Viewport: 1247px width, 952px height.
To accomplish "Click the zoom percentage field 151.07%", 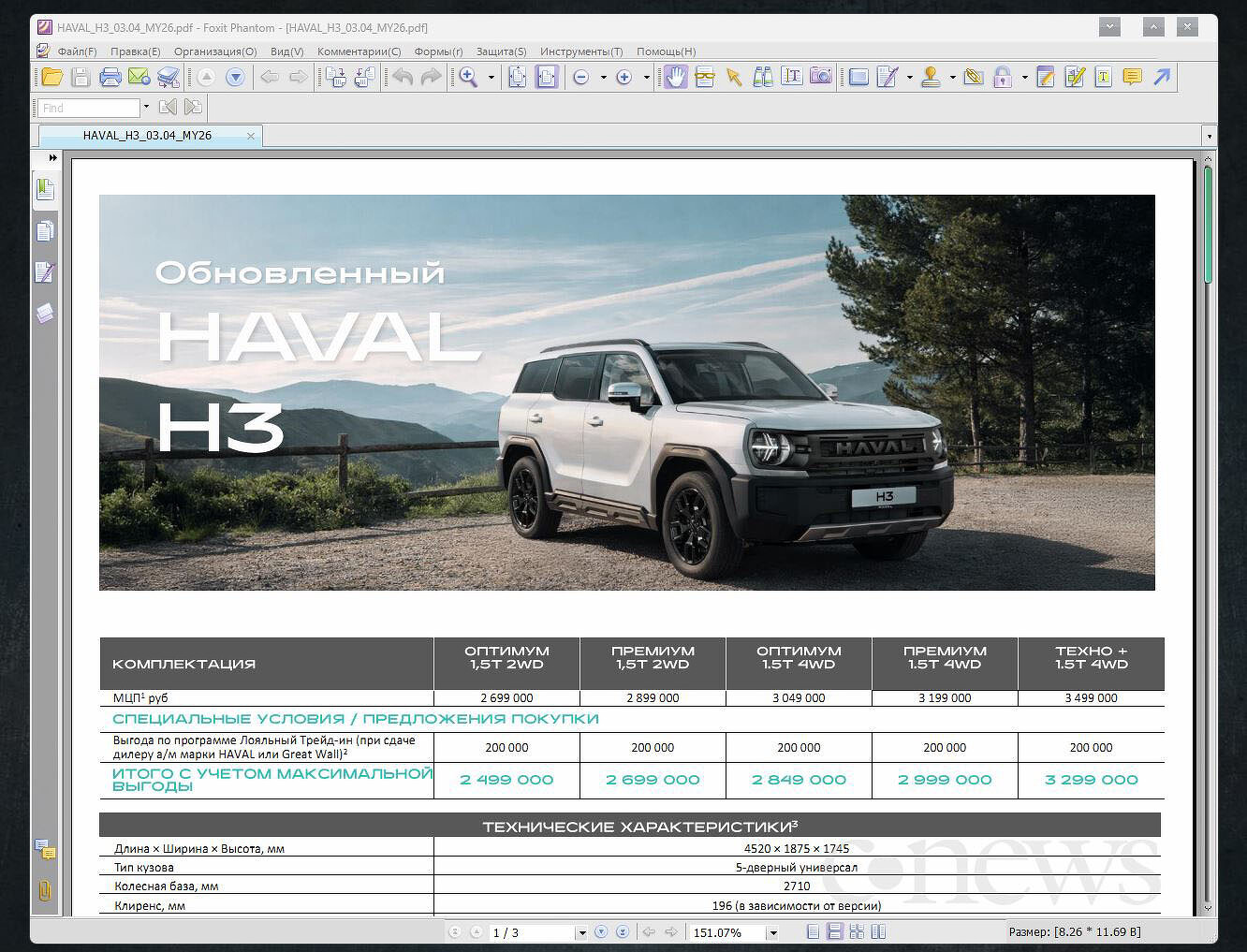I will 727,932.
